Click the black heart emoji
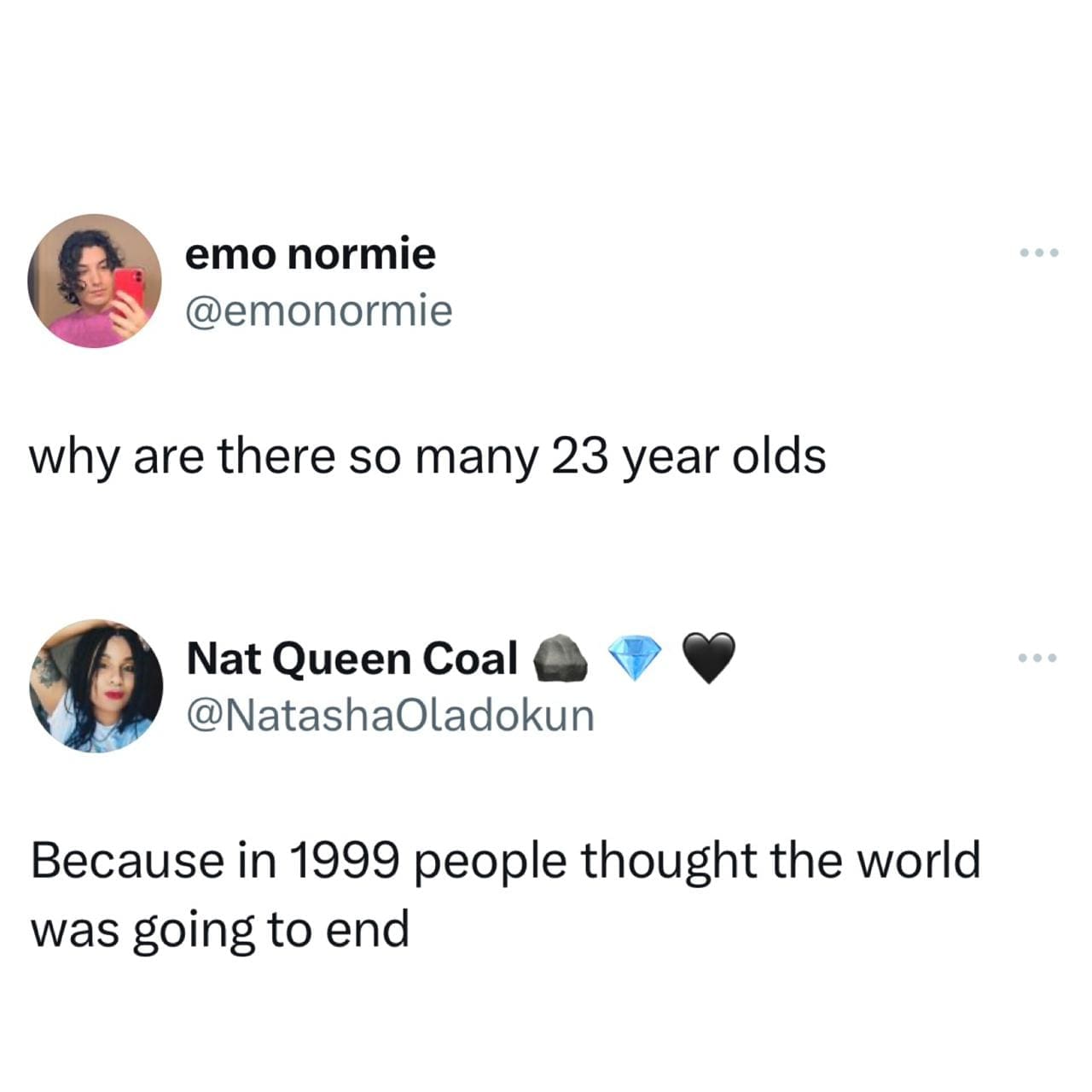The height and width of the screenshot is (1092, 1092). click(710, 659)
